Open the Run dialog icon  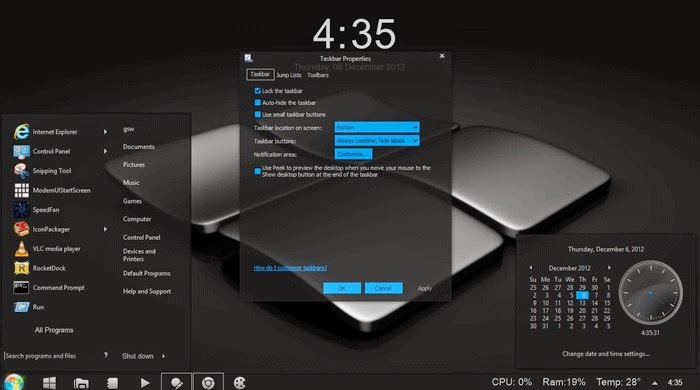pyautogui.click(x=21, y=307)
